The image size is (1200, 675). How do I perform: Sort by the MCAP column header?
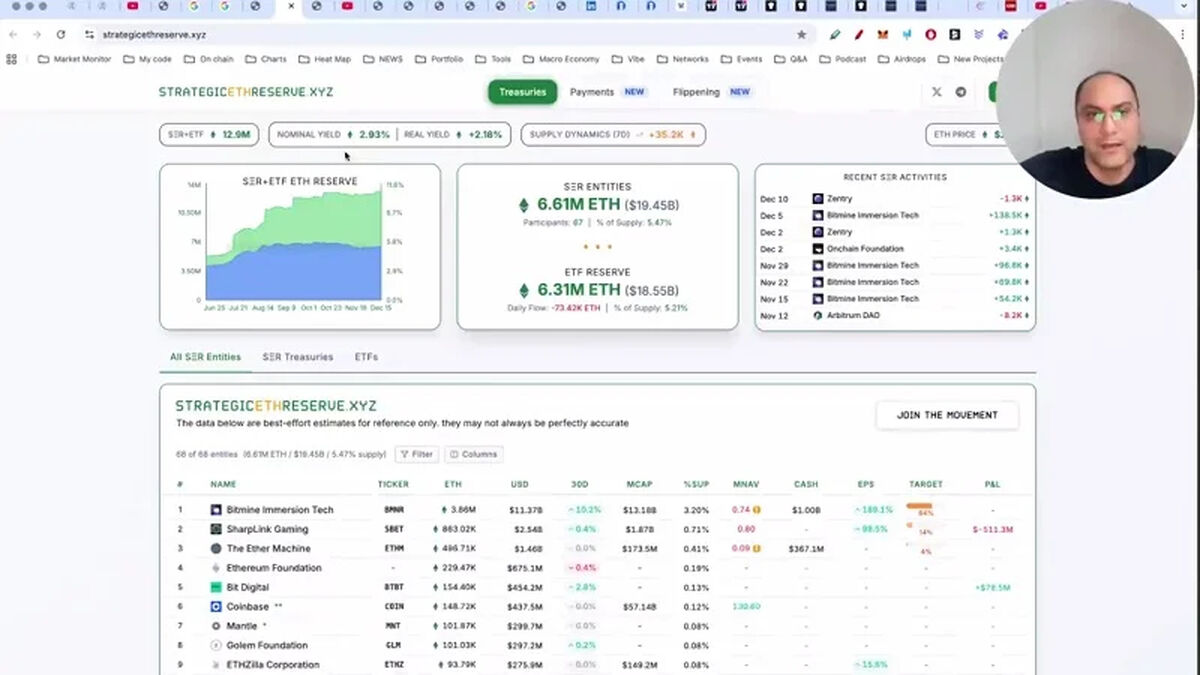(x=639, y=484)
